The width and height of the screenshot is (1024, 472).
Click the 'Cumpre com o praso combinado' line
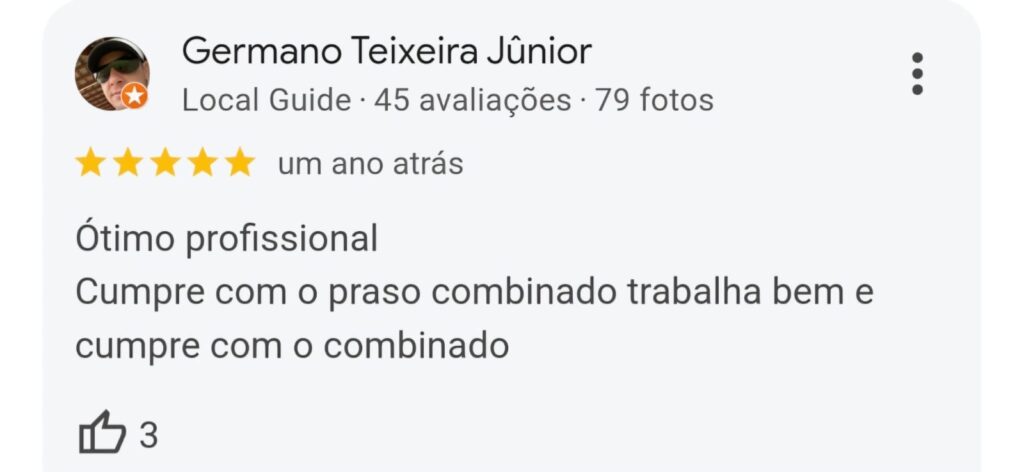(x=474, y=292)
